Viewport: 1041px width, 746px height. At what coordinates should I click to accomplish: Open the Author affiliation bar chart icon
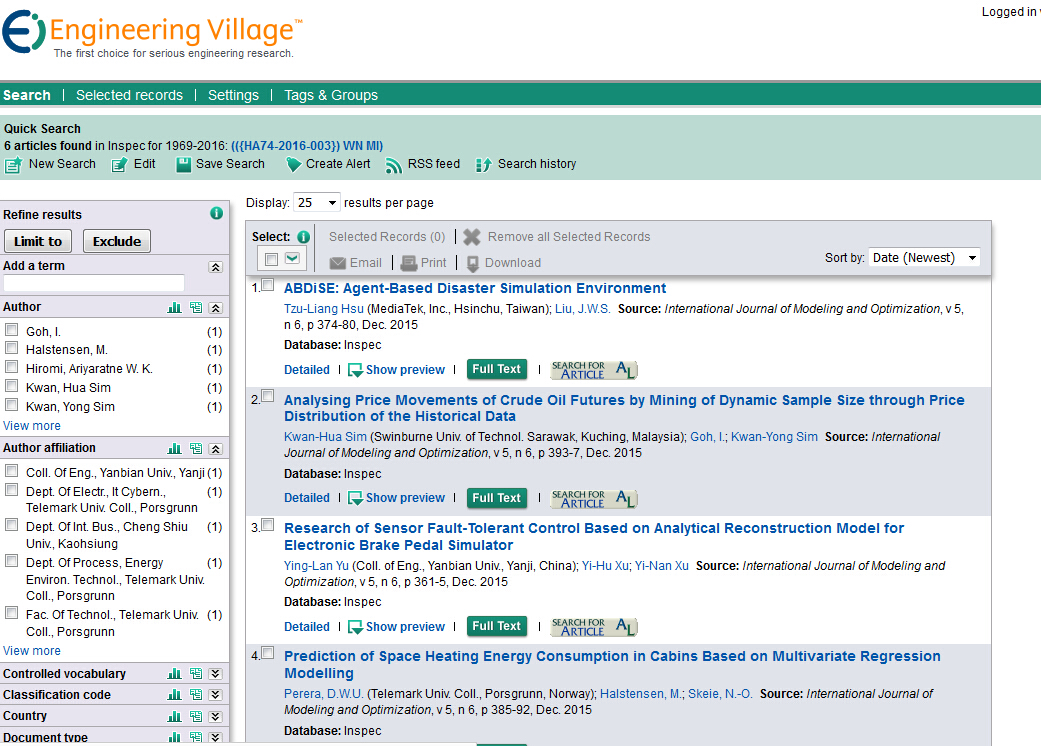(x=175, y=449)
